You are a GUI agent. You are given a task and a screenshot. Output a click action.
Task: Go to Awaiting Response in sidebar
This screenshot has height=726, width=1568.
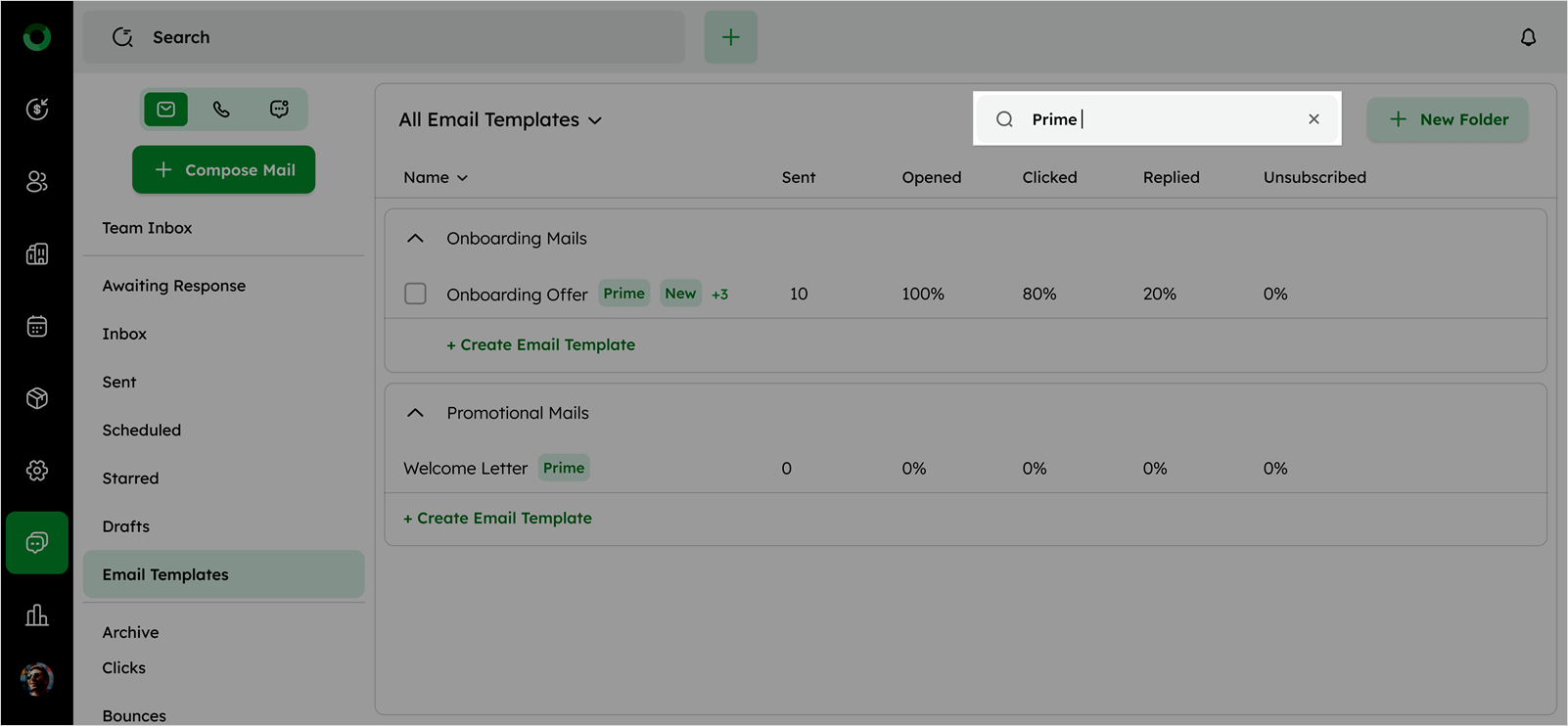pyautogui.click(x=174, y=286)
